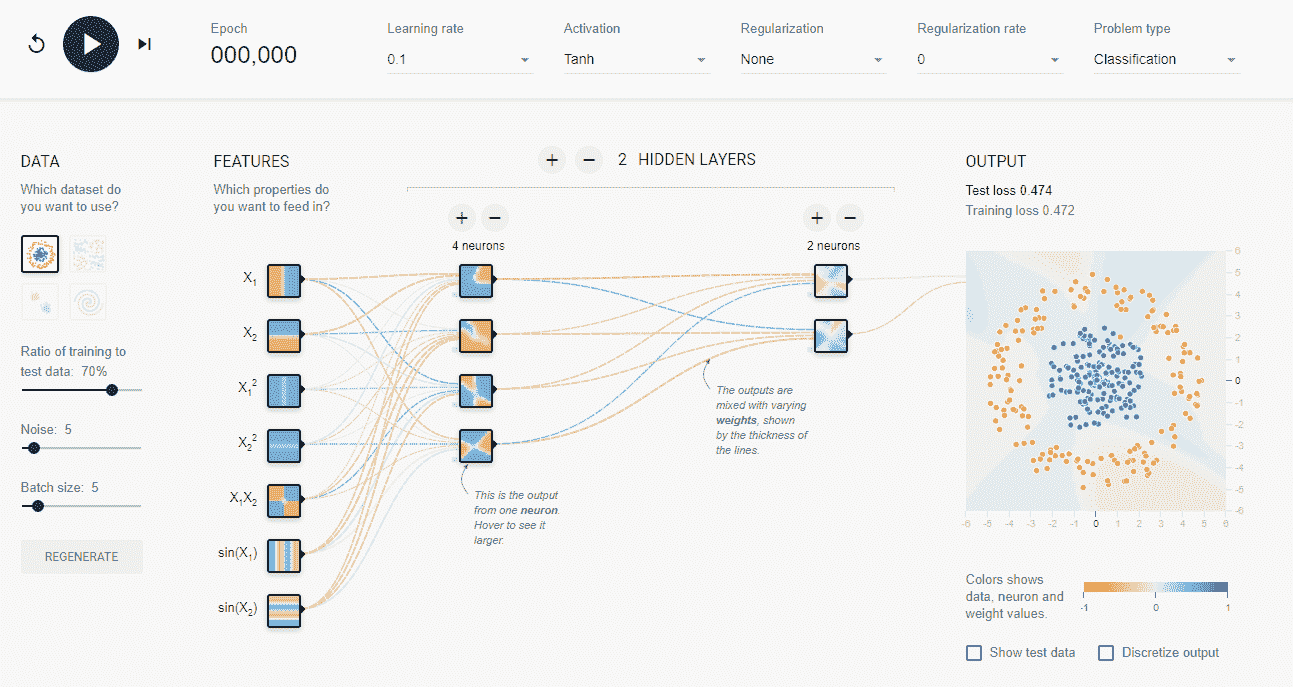Click the step forward icon

click(145, 44)
